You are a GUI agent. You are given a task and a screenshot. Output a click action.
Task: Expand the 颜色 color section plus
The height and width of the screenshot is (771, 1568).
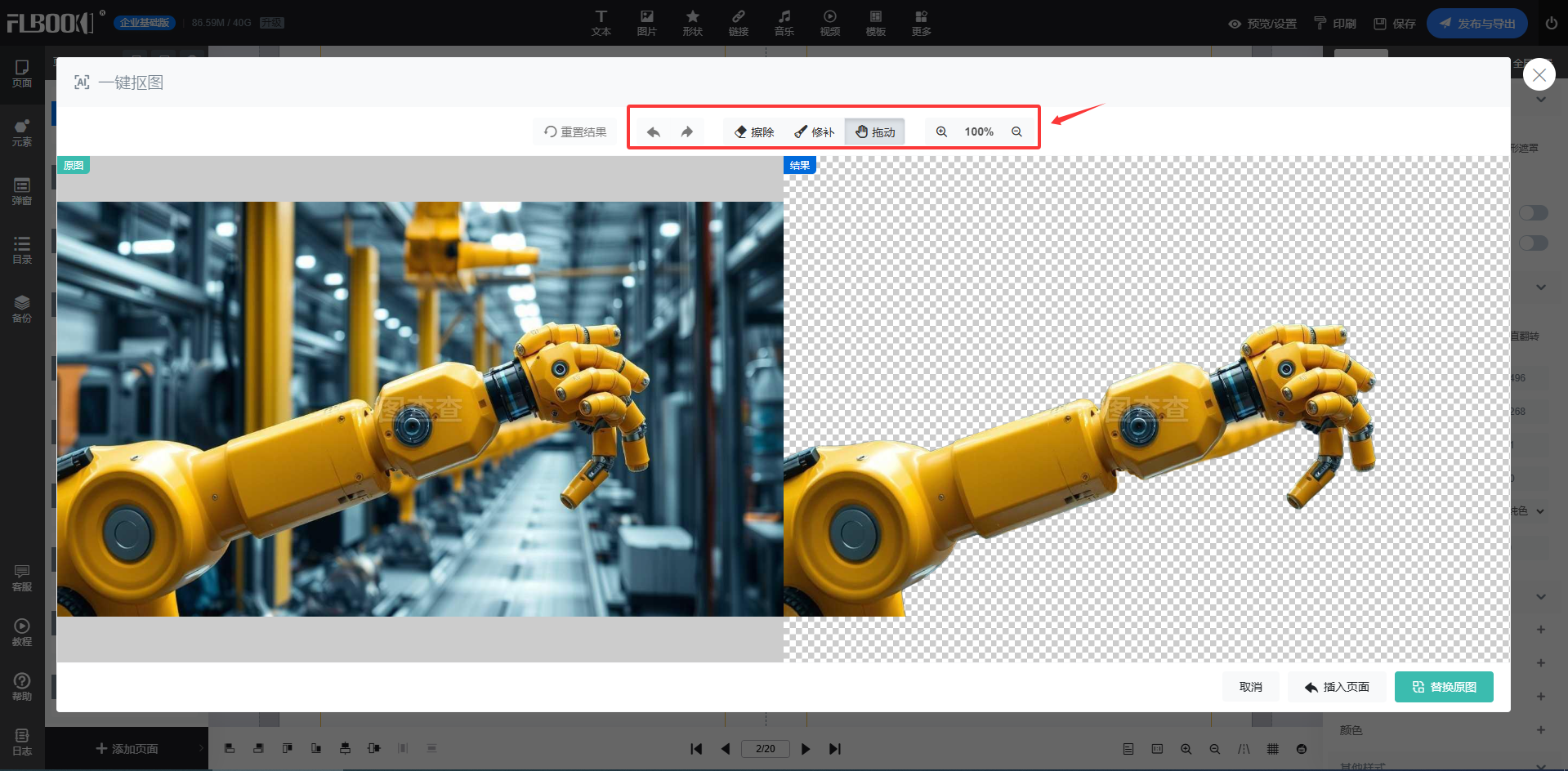pos(1540,730)
